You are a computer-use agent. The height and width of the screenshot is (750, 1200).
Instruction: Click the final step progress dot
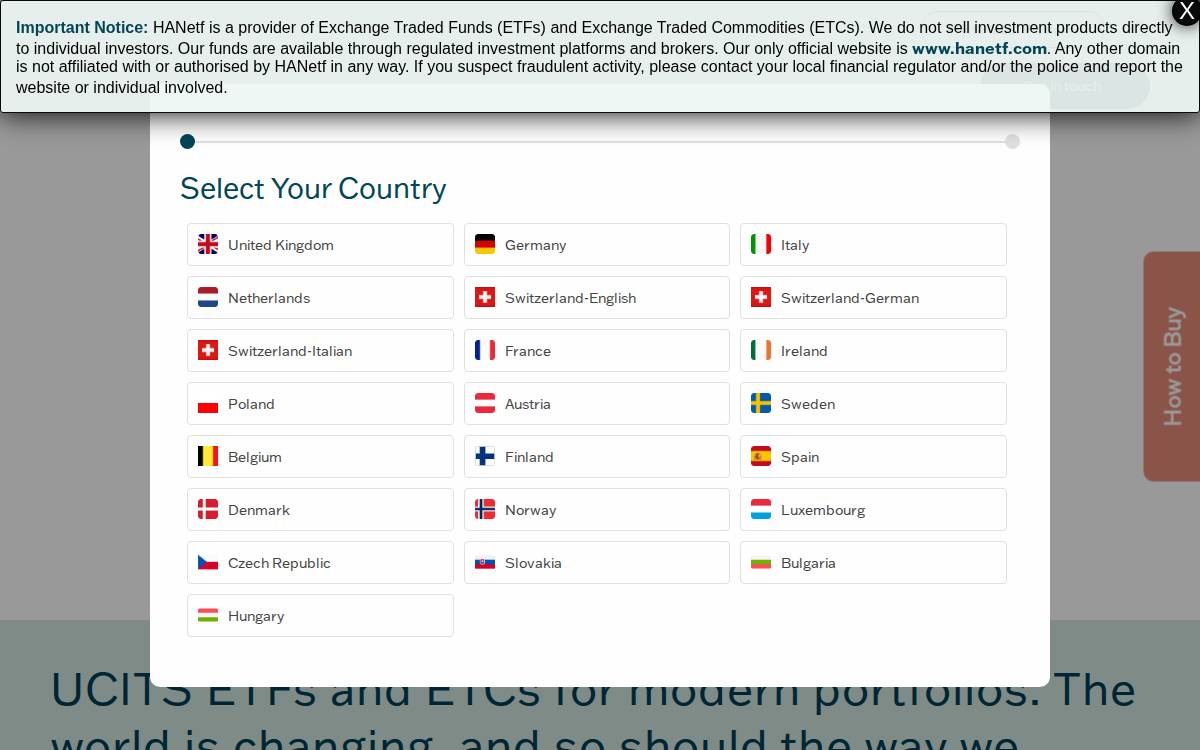coord(1012,141)
